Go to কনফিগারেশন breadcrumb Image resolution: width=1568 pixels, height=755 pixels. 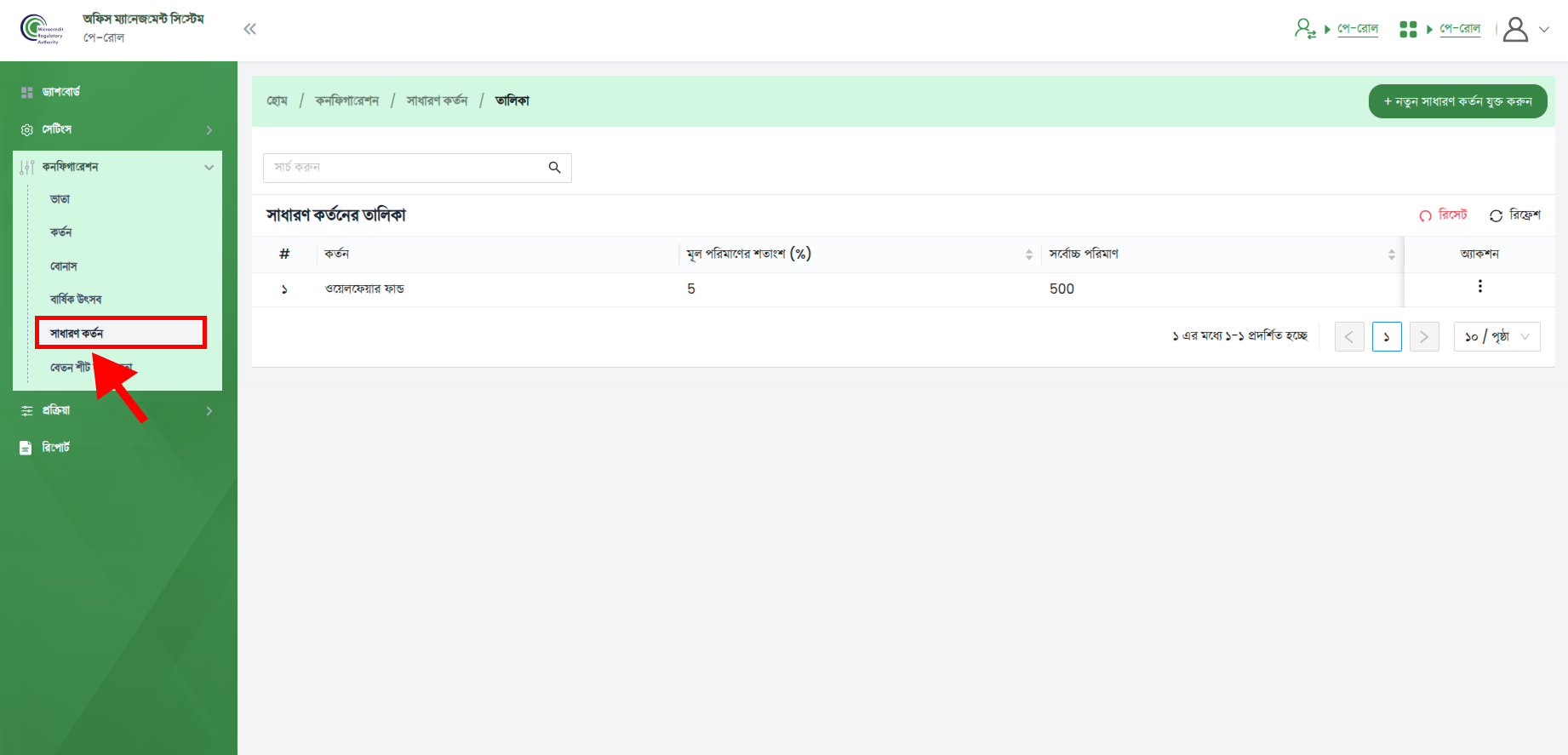(x=347, y=100)
